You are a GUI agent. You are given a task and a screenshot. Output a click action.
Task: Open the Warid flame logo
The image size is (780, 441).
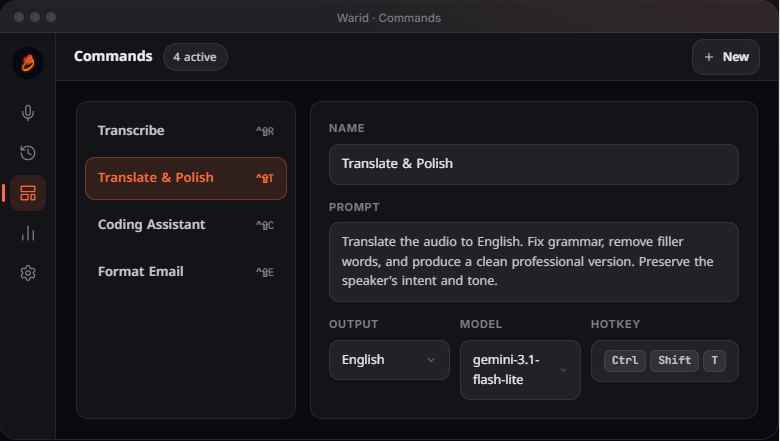point(28,63)
